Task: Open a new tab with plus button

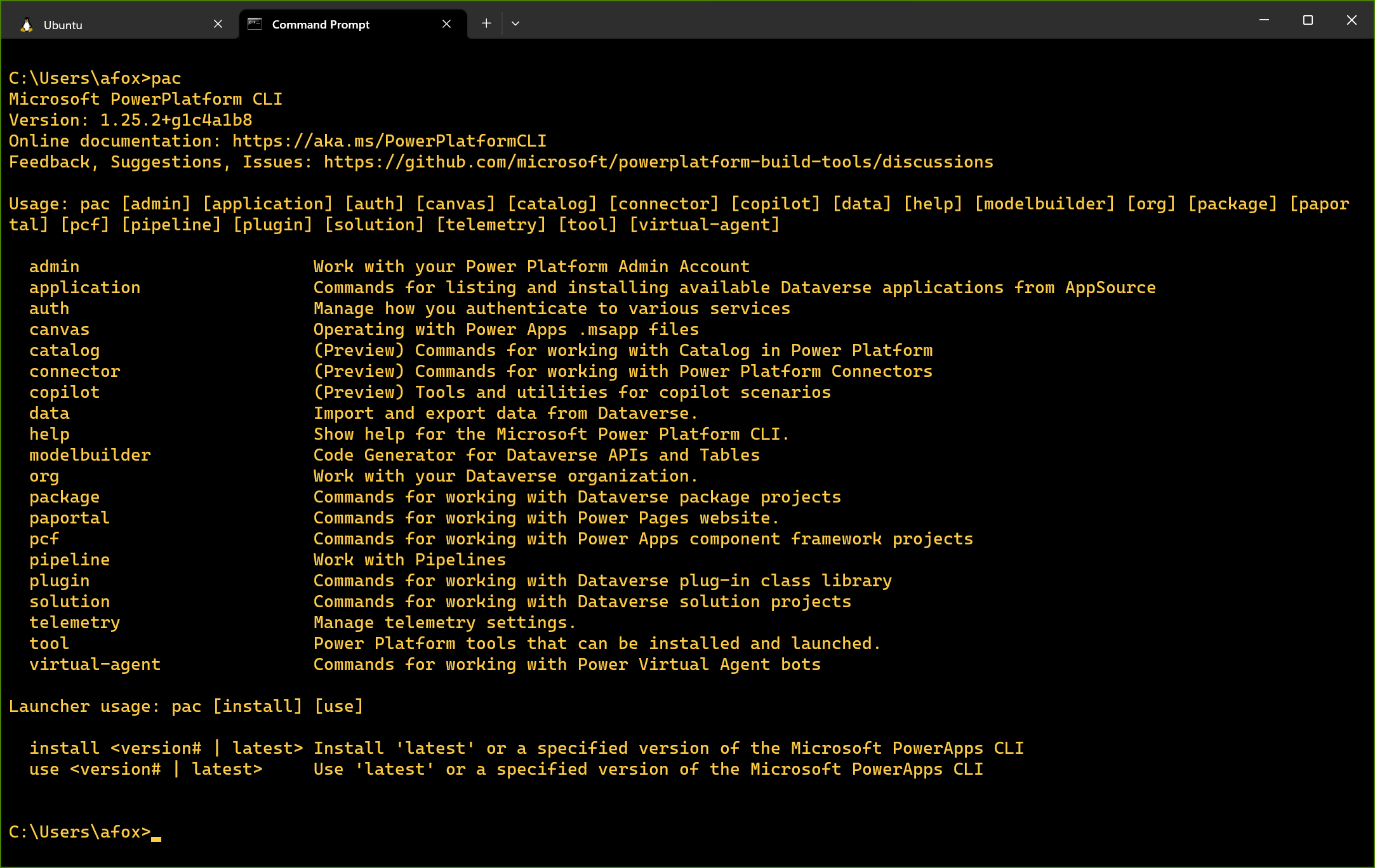Action: [486, 23]
